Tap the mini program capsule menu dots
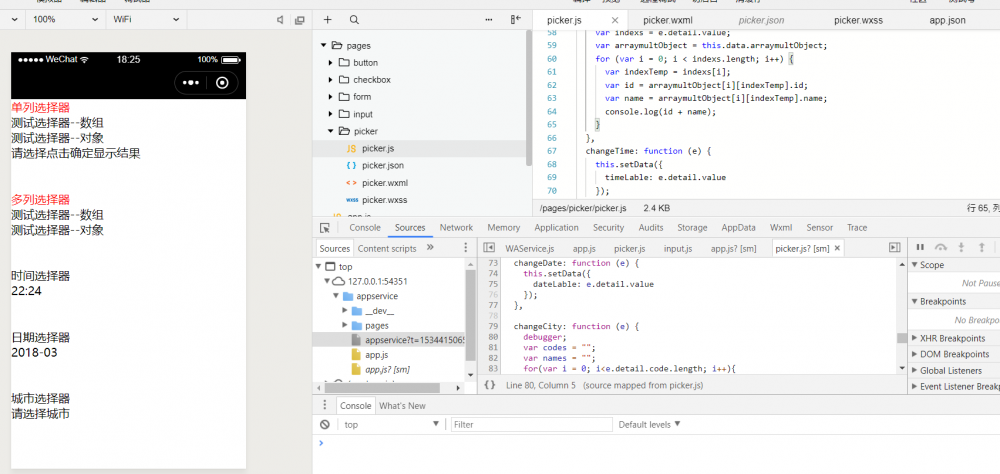Screen dimensions: 1000x474 [x=191, y=83]
